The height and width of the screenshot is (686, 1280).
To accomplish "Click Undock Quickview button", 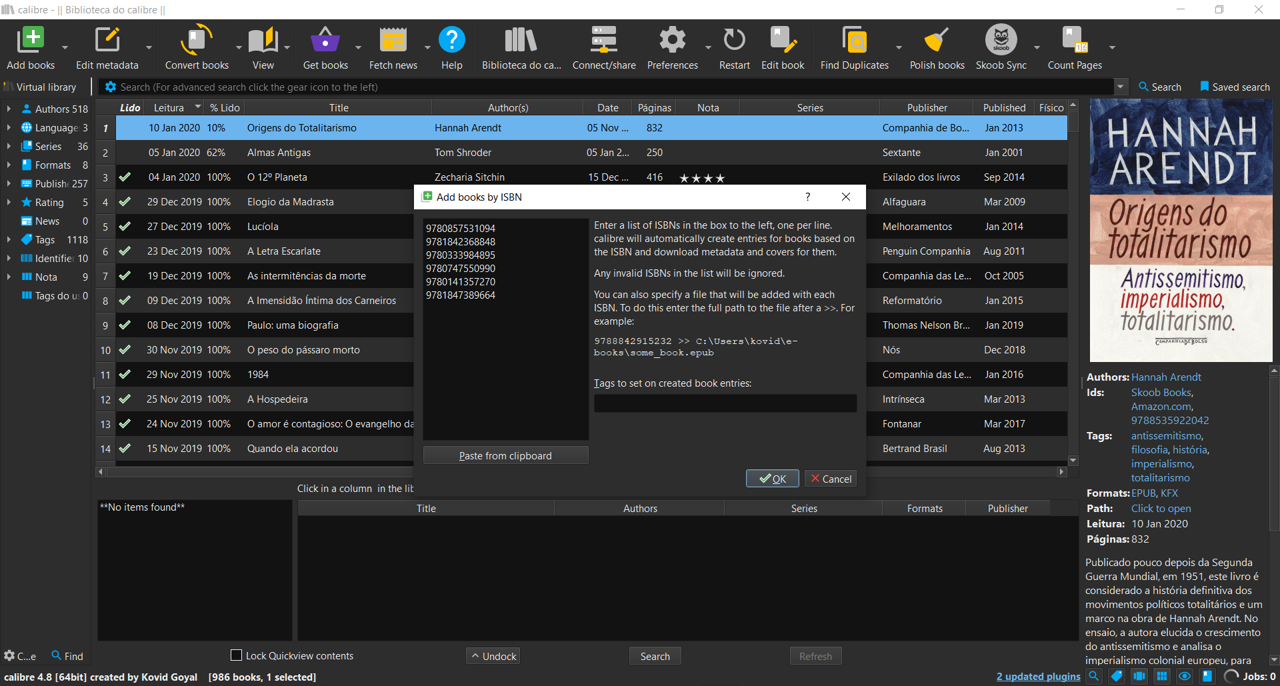I will pyautogui.click(x=493, y=656).
